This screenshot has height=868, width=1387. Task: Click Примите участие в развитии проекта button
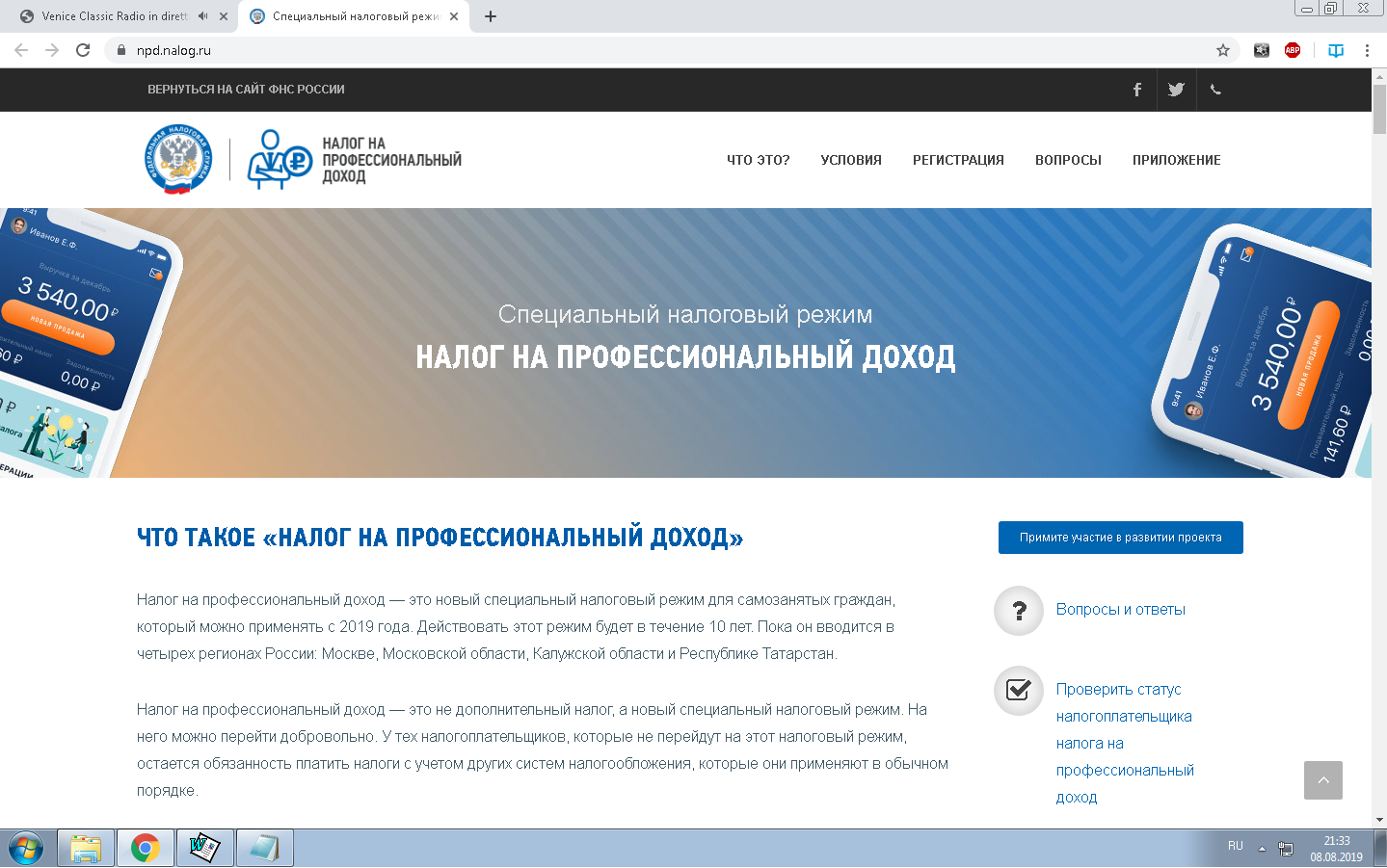[1121, 538]
